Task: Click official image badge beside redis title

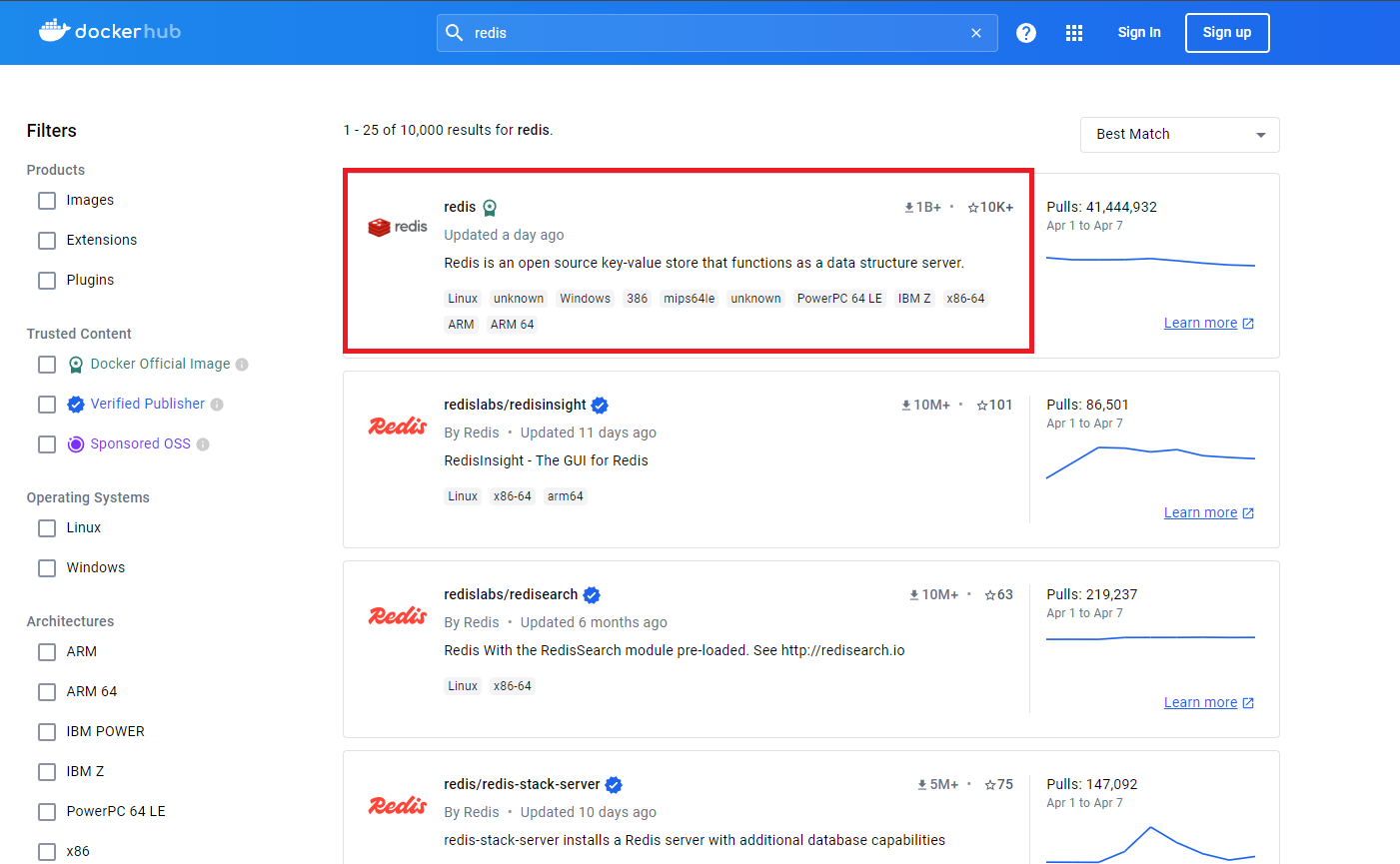Action: 490,208
